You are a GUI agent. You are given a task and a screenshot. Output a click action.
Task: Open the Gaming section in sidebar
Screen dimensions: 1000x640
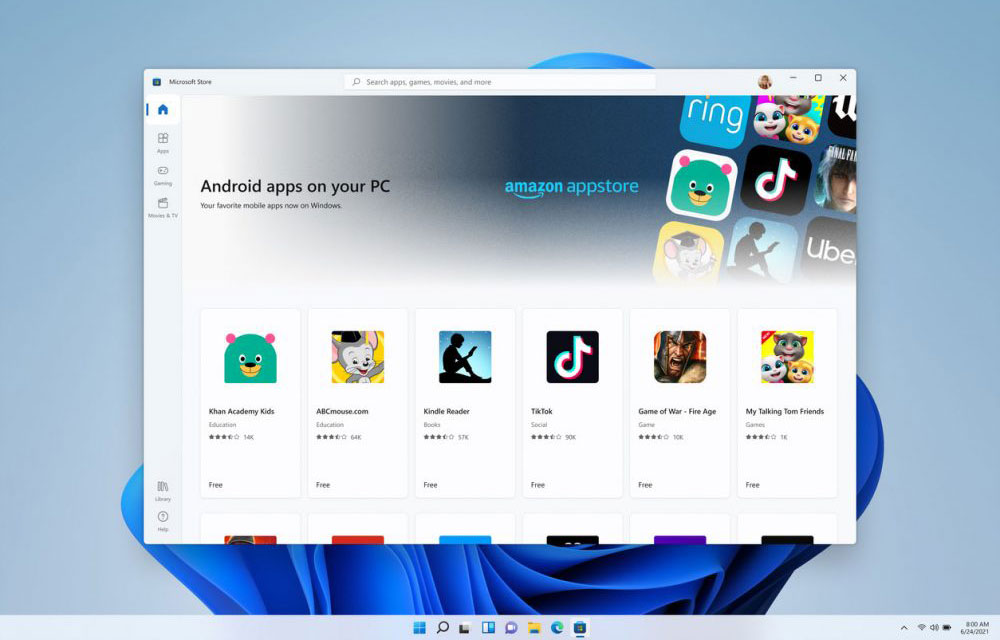pos(163,175)
